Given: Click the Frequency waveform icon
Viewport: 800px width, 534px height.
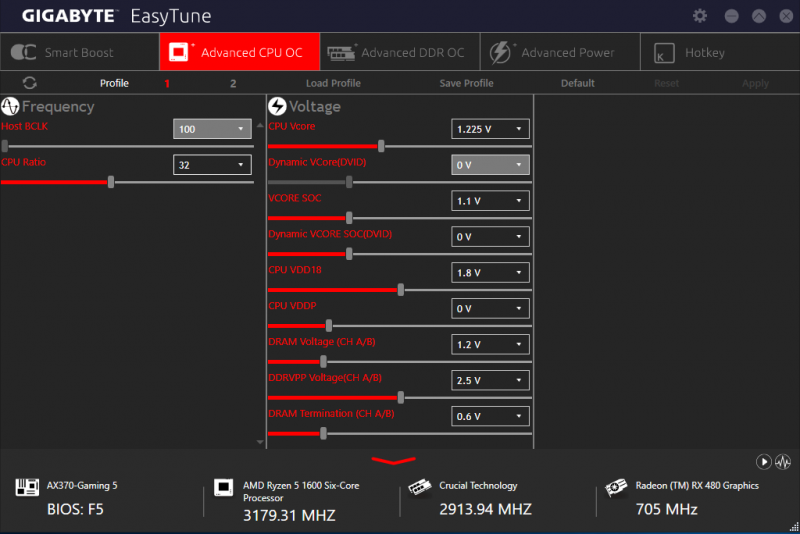Looking at the screenshot, I should coord(10,106).
